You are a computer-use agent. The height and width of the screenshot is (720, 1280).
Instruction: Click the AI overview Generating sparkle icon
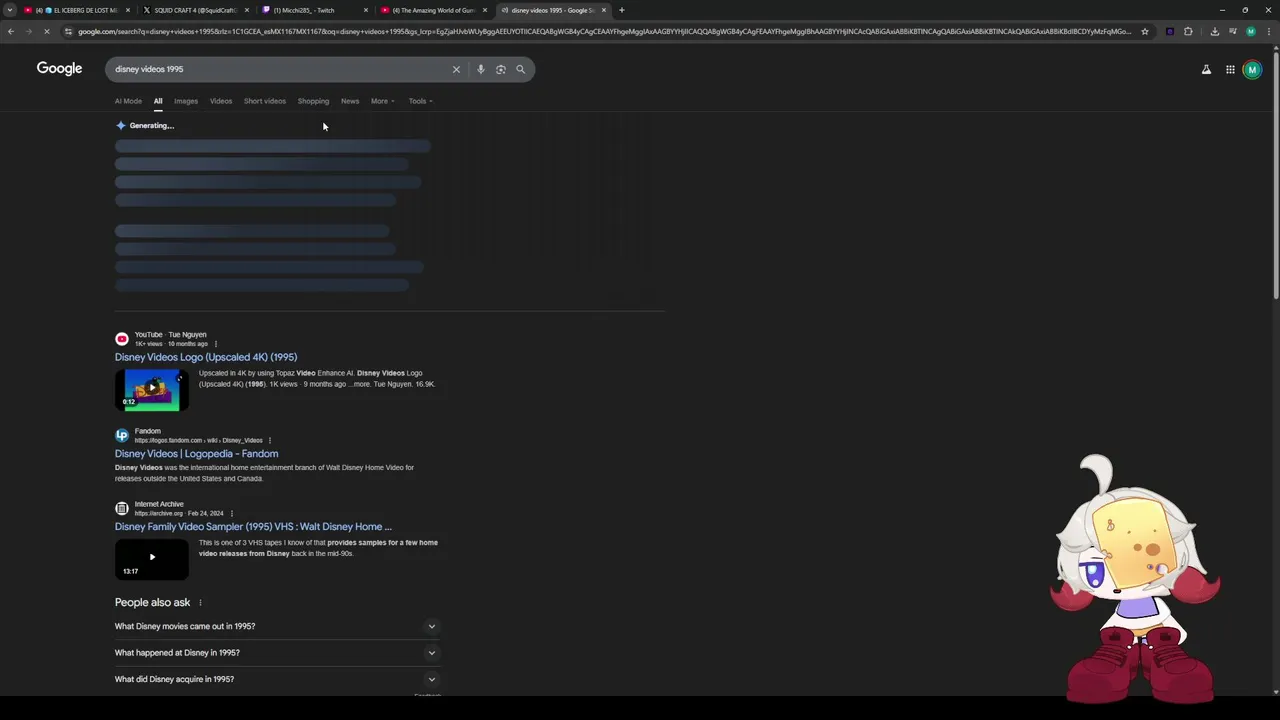click(x=121, y=126)
